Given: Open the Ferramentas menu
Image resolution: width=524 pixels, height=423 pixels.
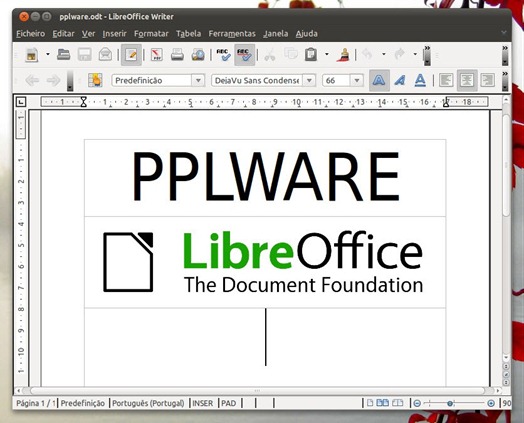Looking at the screenshot, I should [x=232, y=34].
